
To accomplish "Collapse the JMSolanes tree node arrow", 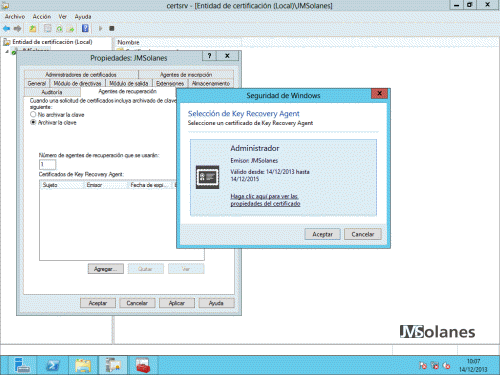I will click(7, 51).
